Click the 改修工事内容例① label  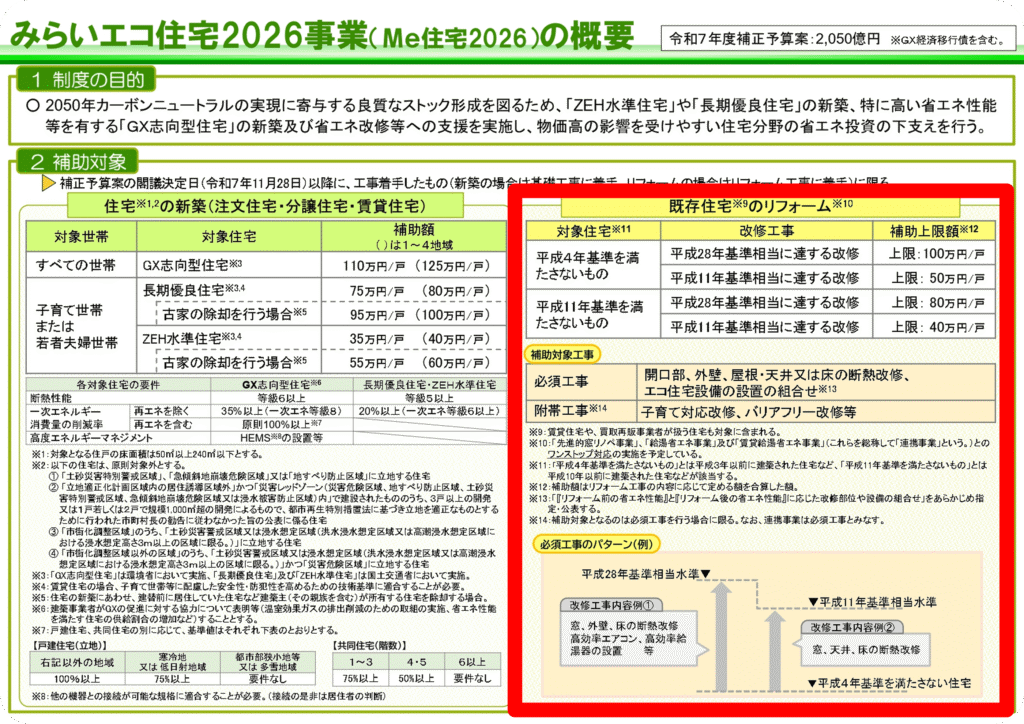[x=612, y=605]
